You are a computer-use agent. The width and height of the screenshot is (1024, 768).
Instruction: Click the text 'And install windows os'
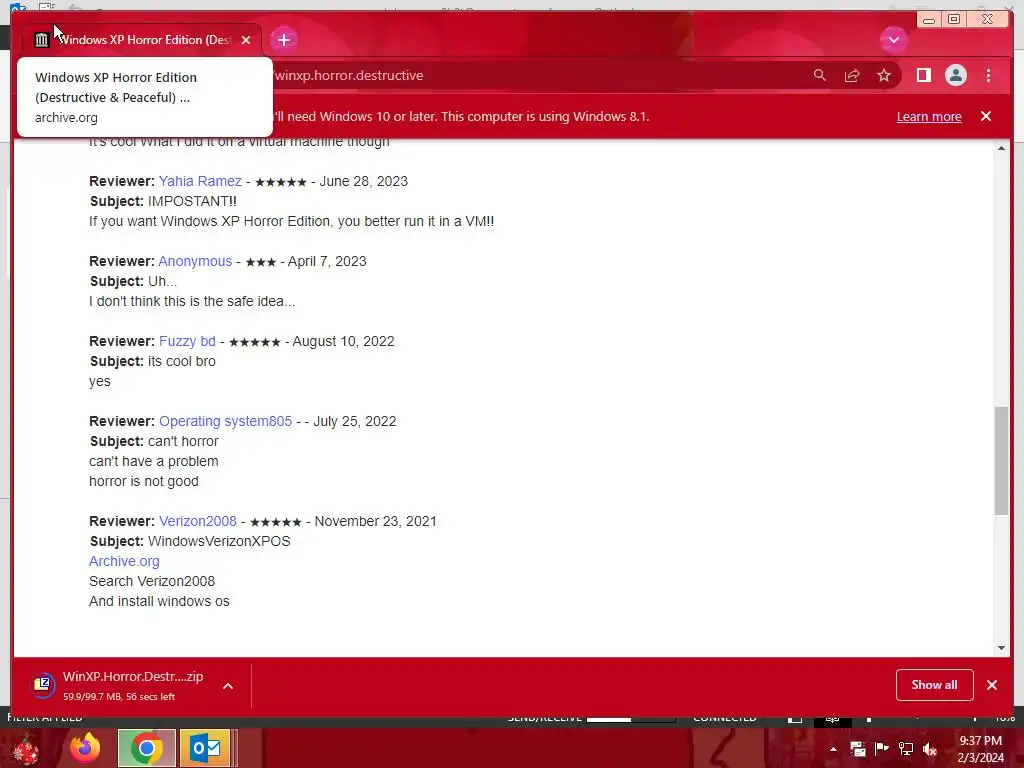(159, 601)
